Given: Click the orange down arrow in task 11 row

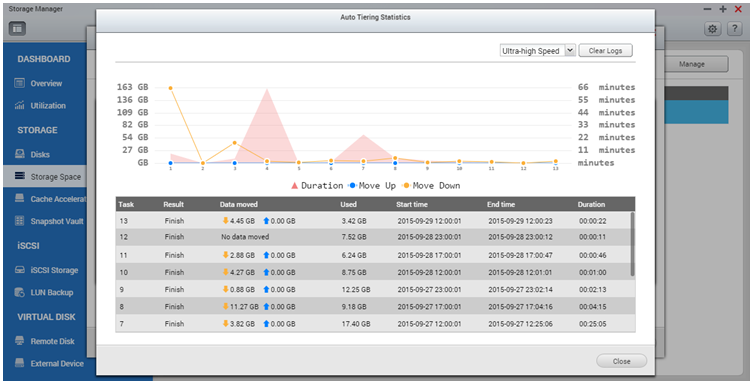Looking at the screenshot, I should coord(225,255).
